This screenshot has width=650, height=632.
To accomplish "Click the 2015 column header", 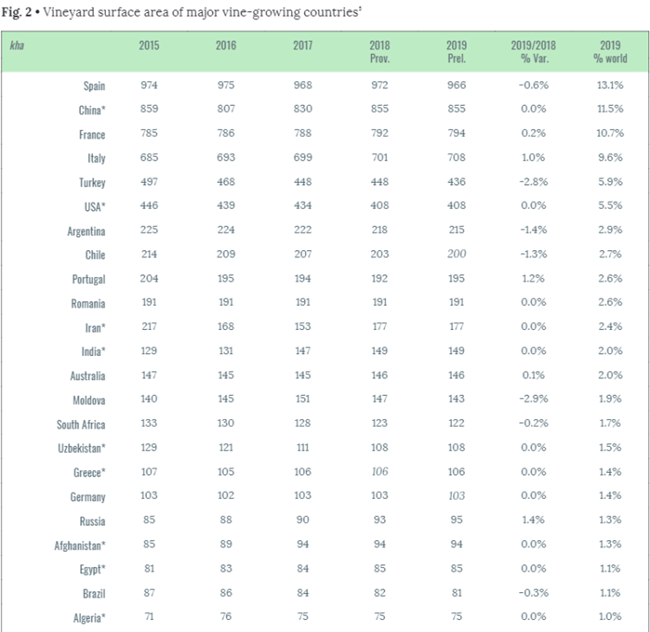I will [x=150, y=46].
